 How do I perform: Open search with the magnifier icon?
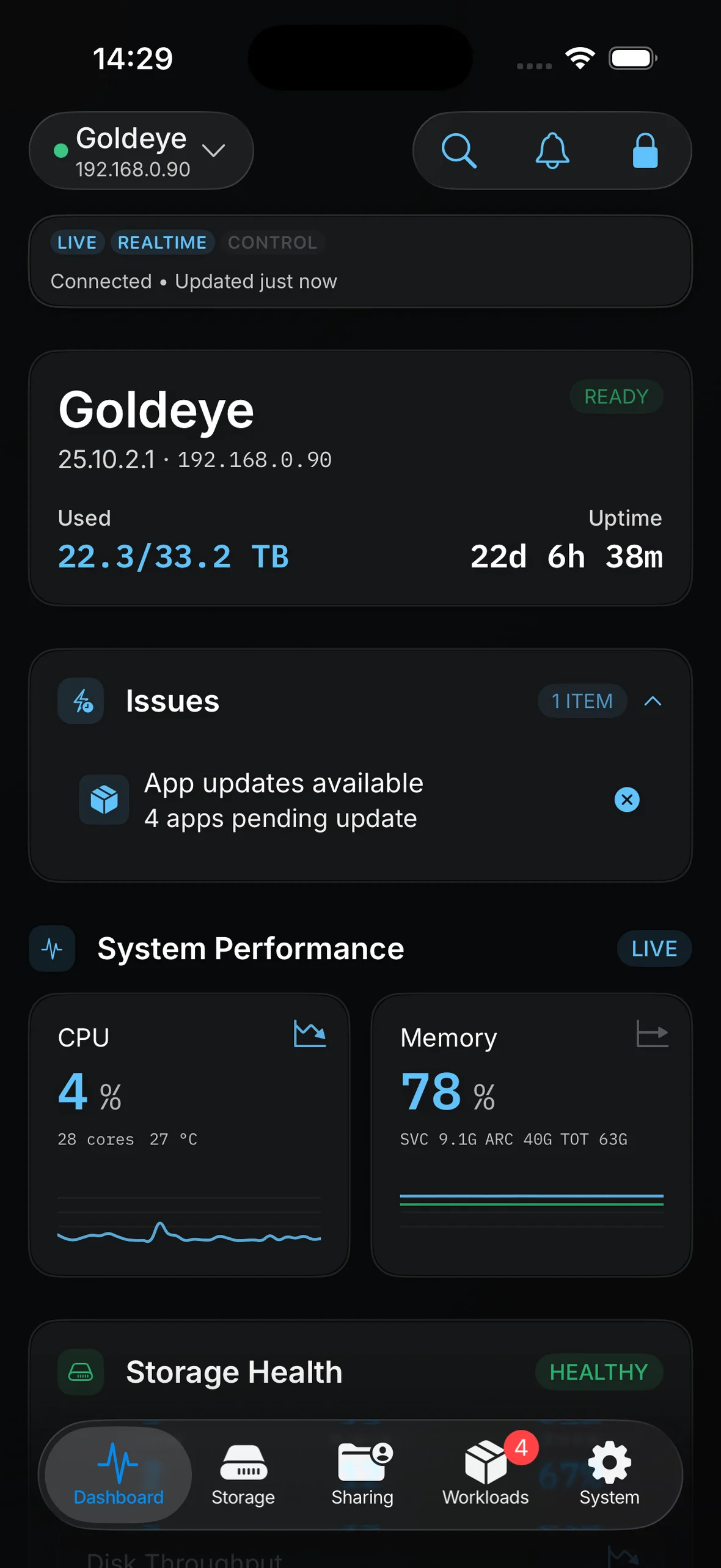click(x=459, y=150)
